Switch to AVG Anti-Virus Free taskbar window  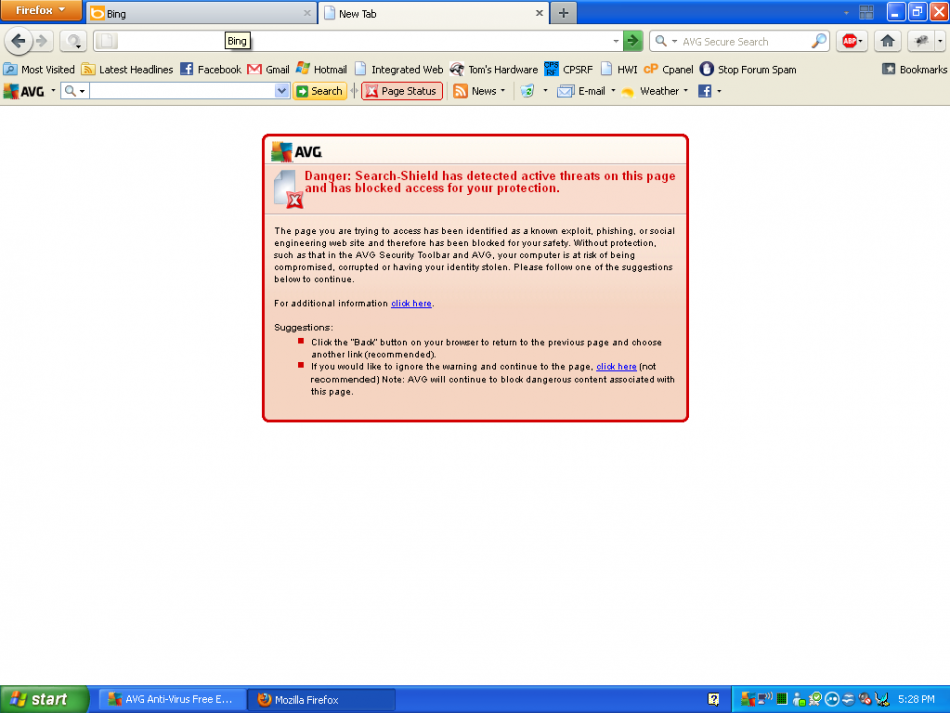pos(172,700)
